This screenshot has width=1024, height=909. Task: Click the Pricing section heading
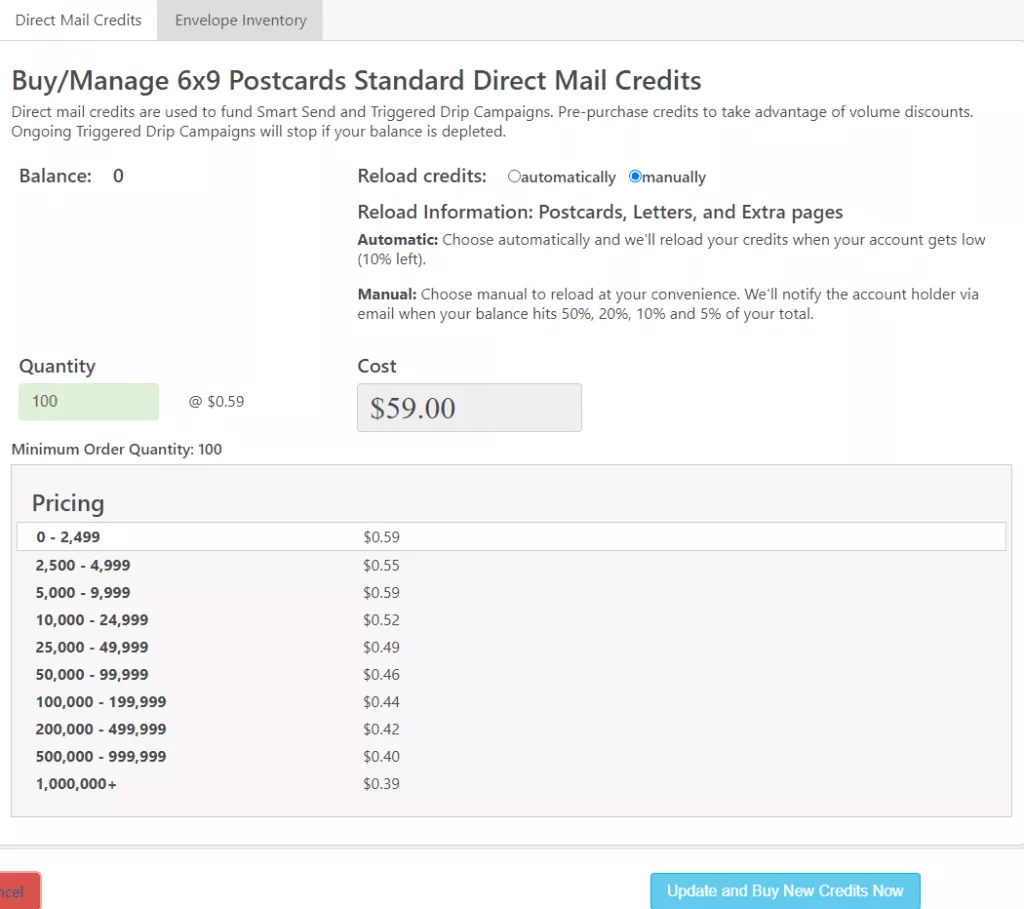(68, 503)
